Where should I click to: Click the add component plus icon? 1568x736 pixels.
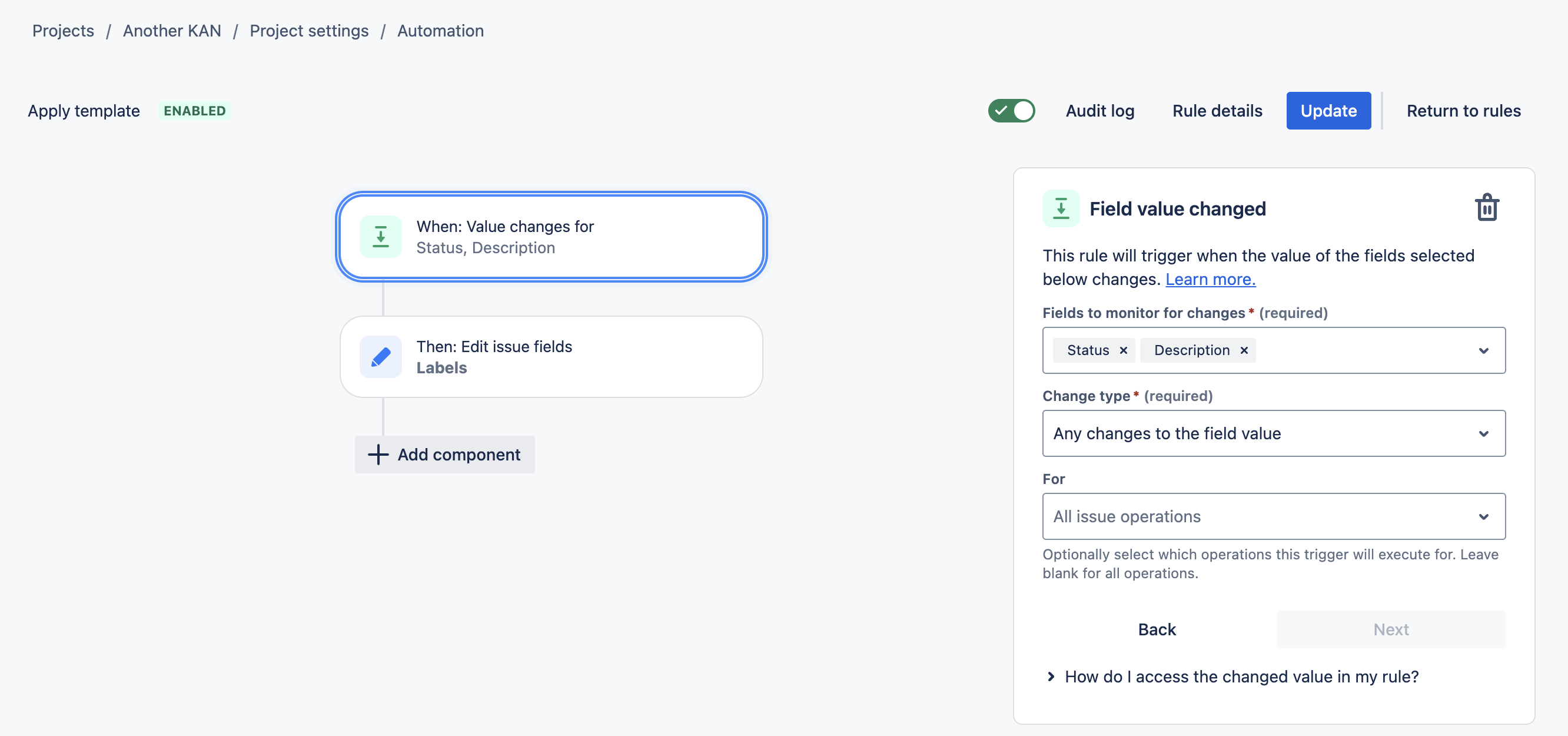click(378, 454)
